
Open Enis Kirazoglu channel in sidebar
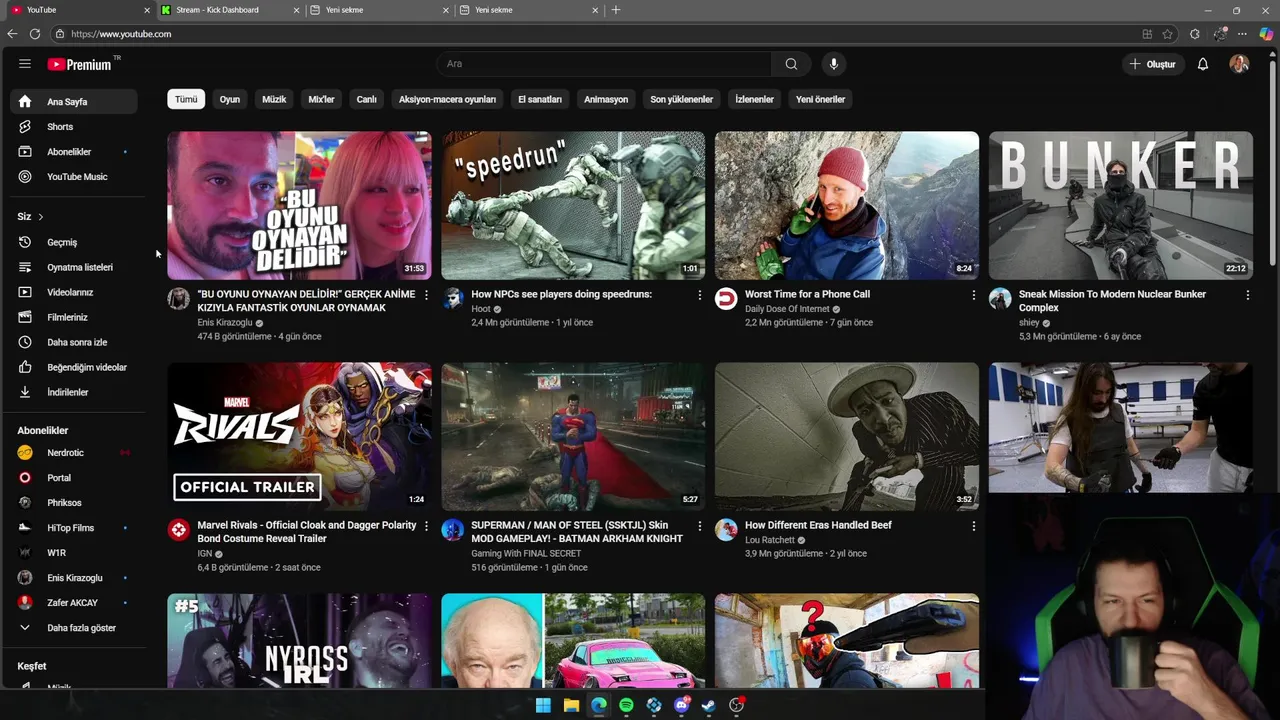74,578
